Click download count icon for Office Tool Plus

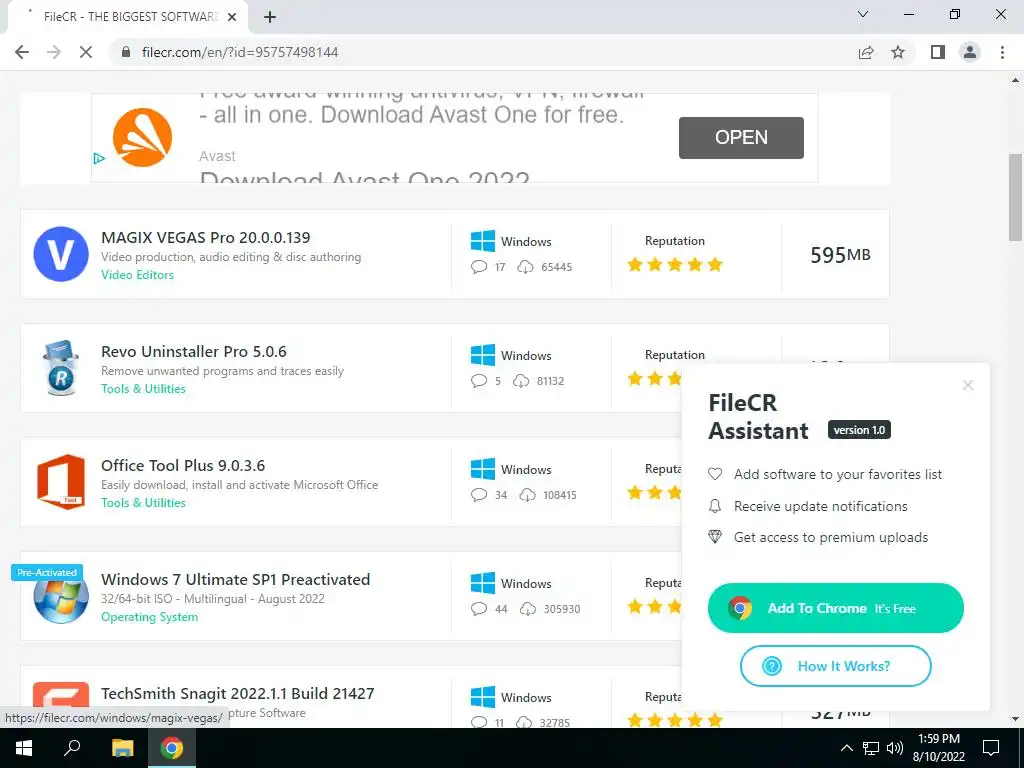[527, 494]
